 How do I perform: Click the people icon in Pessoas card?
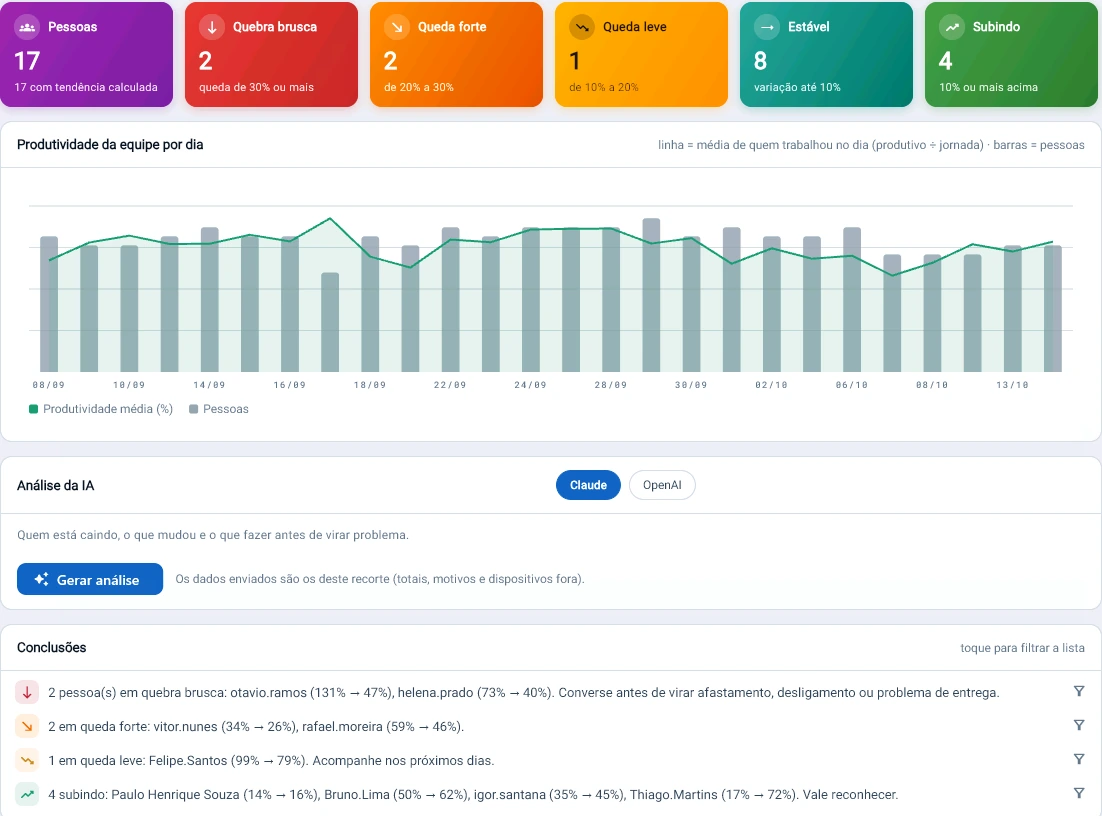[27, 27]
